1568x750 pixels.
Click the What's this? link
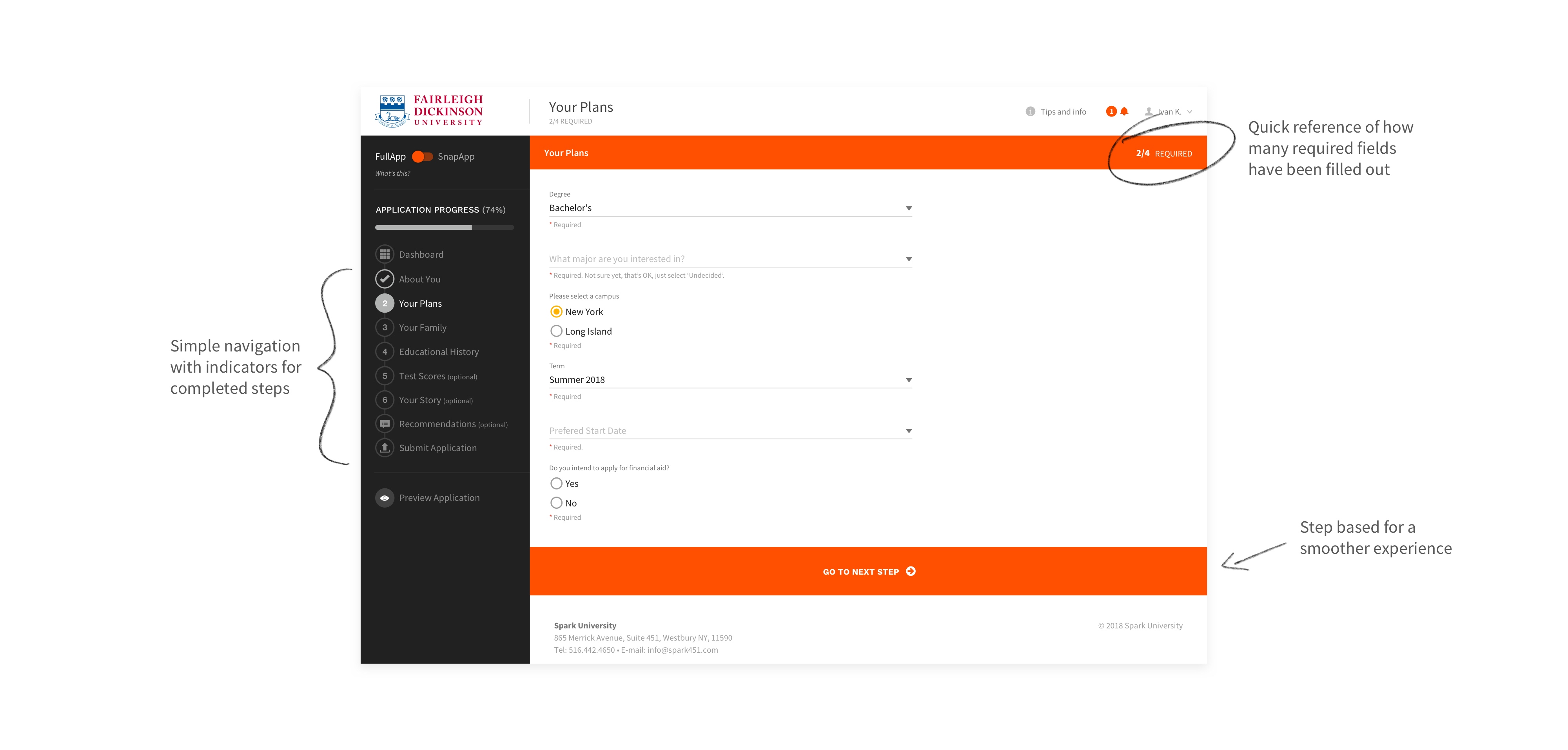[x=393, y=174]
